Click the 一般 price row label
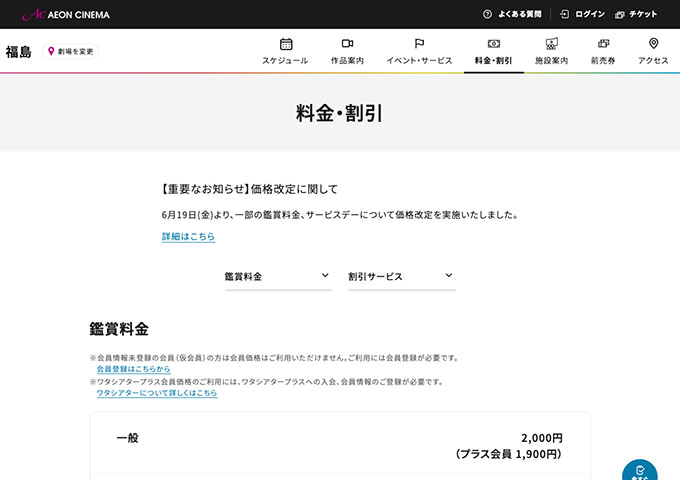The width and height of the screenshot is (680, 480). tap(128, 438)
